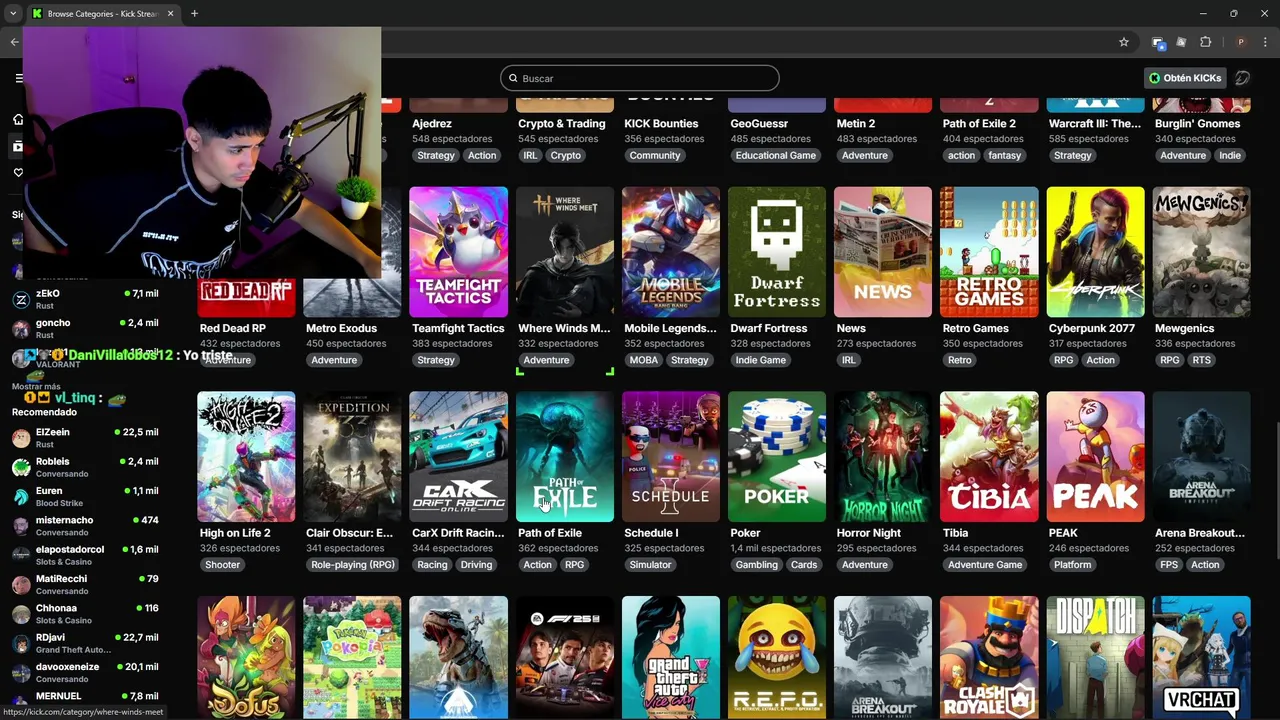Screen dimensions: 1280x720
Task: Select Retro tag under Retro Games
Action: tap(960, 360)
